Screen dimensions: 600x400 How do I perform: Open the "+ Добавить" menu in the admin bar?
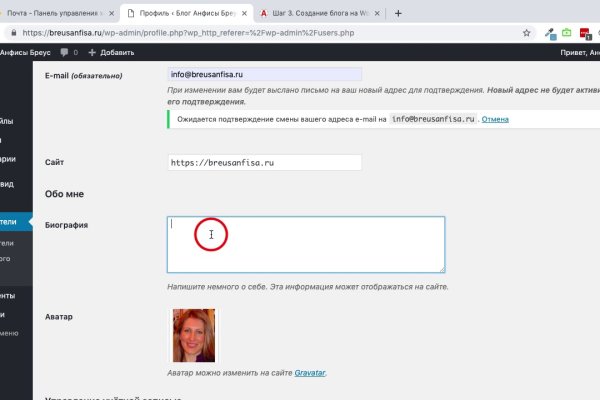111,52
